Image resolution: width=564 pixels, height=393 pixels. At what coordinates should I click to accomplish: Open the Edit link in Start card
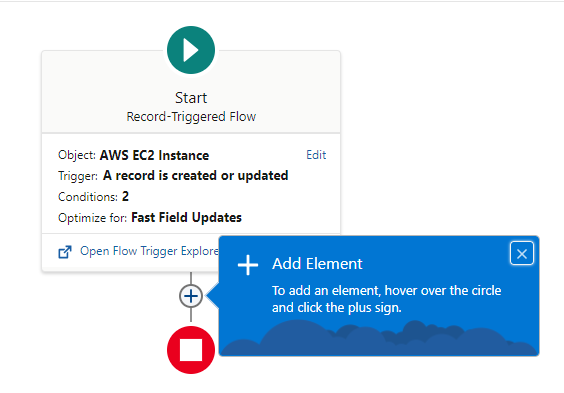316,155
